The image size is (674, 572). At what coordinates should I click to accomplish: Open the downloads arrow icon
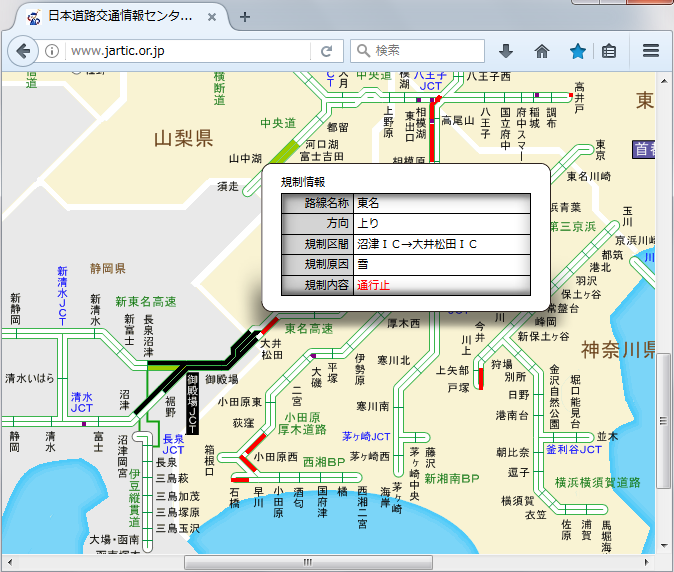pyautogui.click(x=506, y=51)
